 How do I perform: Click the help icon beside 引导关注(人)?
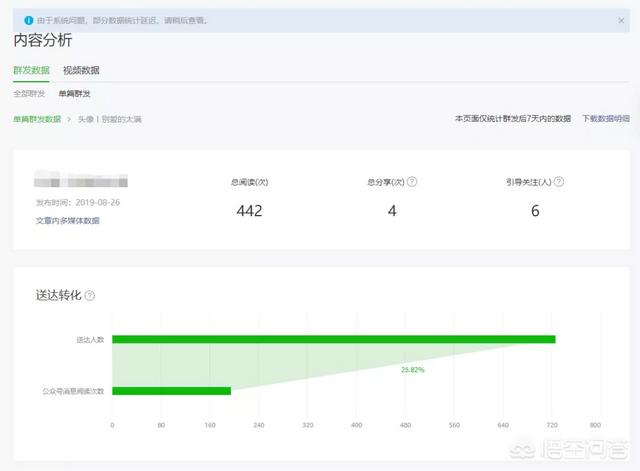coord(559,182)
